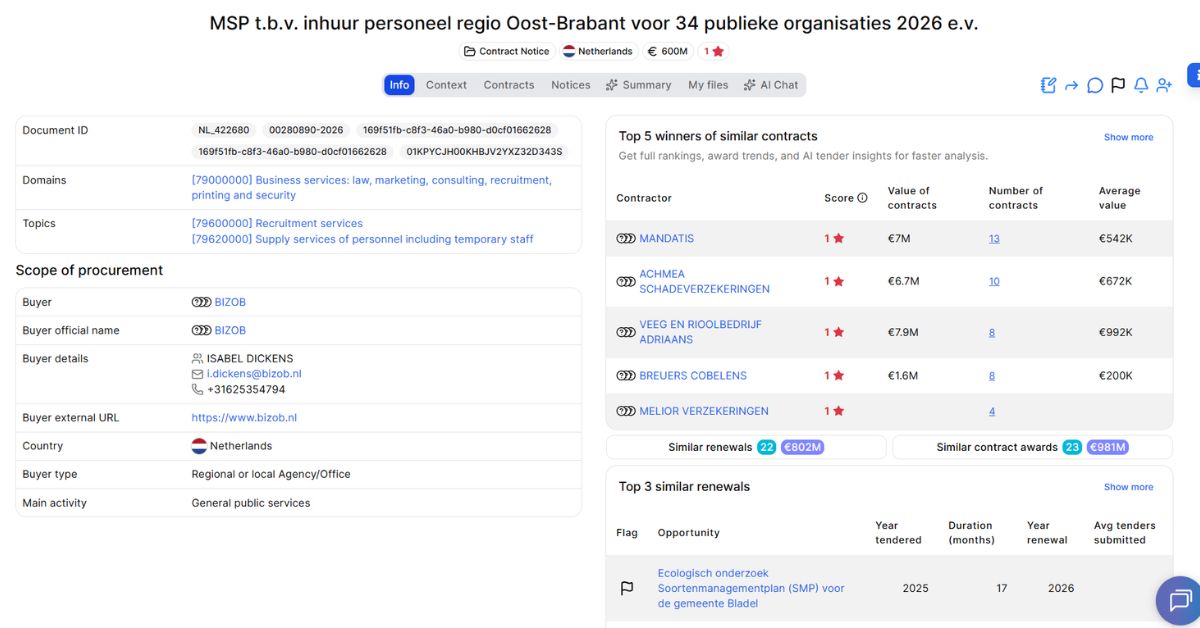Open the https://www.bizob.nl URL
Viewport: 1200px width, 628px height.
pos(244,418)
